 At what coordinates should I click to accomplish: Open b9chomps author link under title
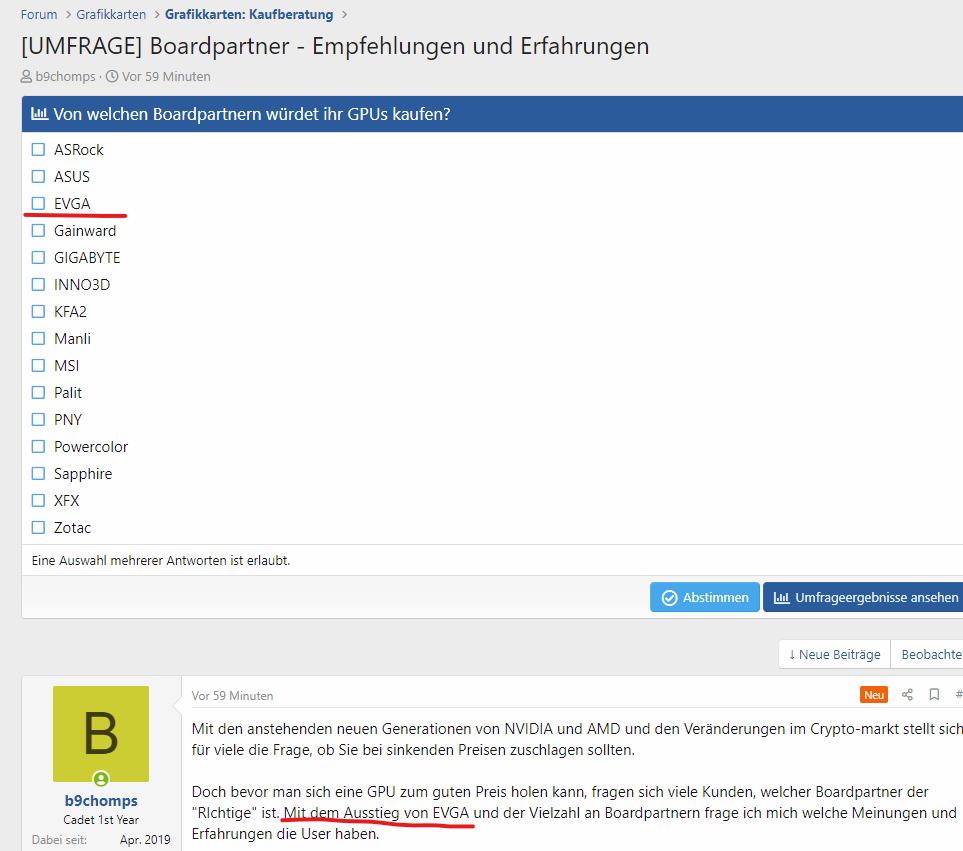(65, 77)
